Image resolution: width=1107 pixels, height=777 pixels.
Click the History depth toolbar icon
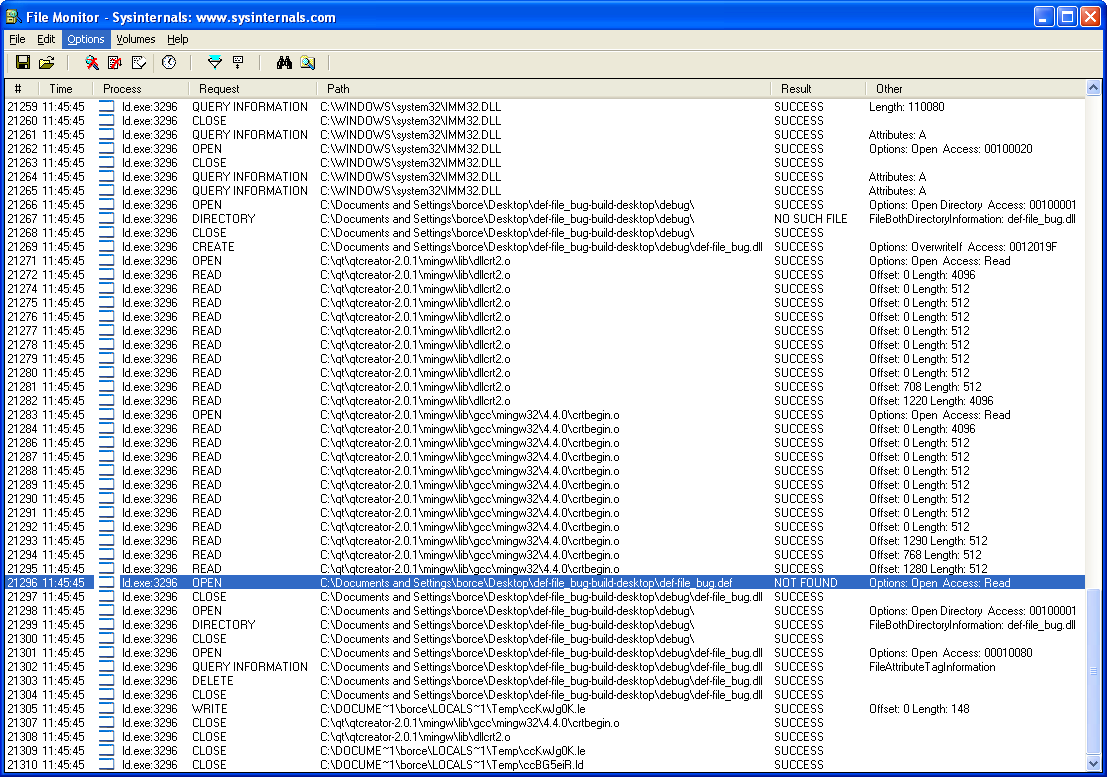238,63
